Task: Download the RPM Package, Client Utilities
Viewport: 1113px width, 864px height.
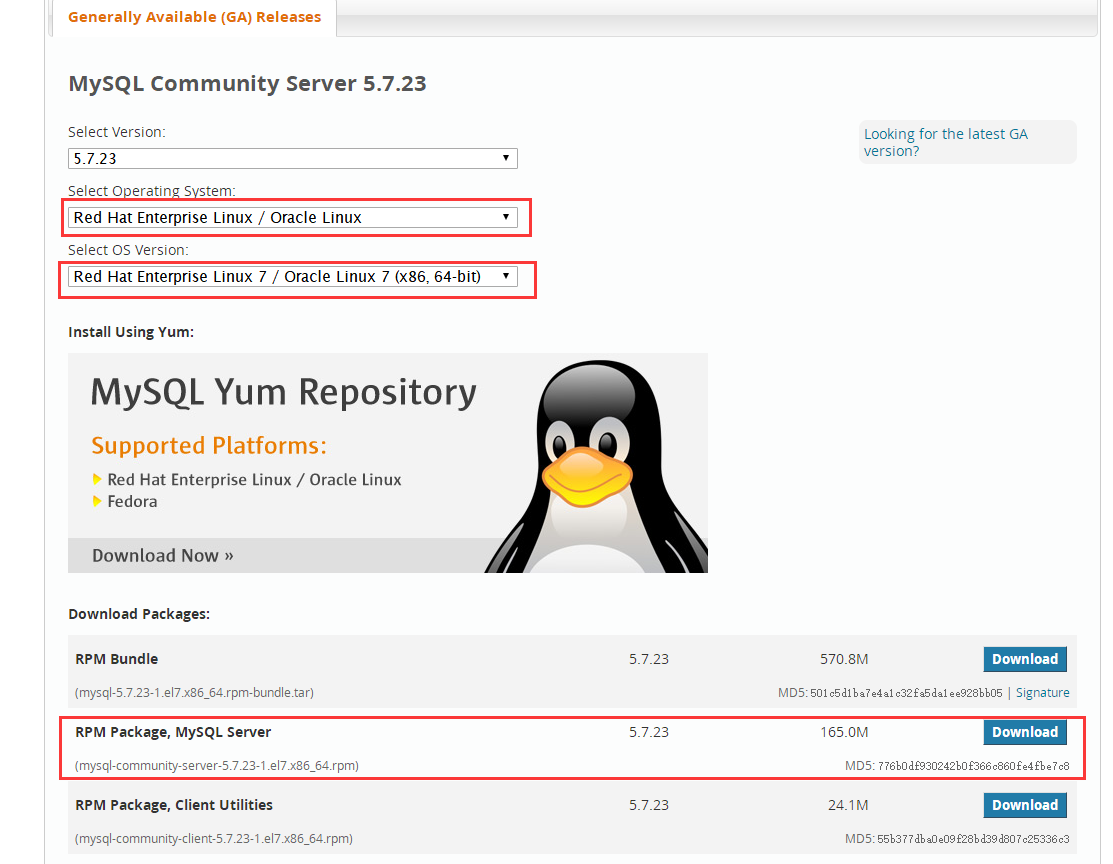Action: click(1024, 805)
